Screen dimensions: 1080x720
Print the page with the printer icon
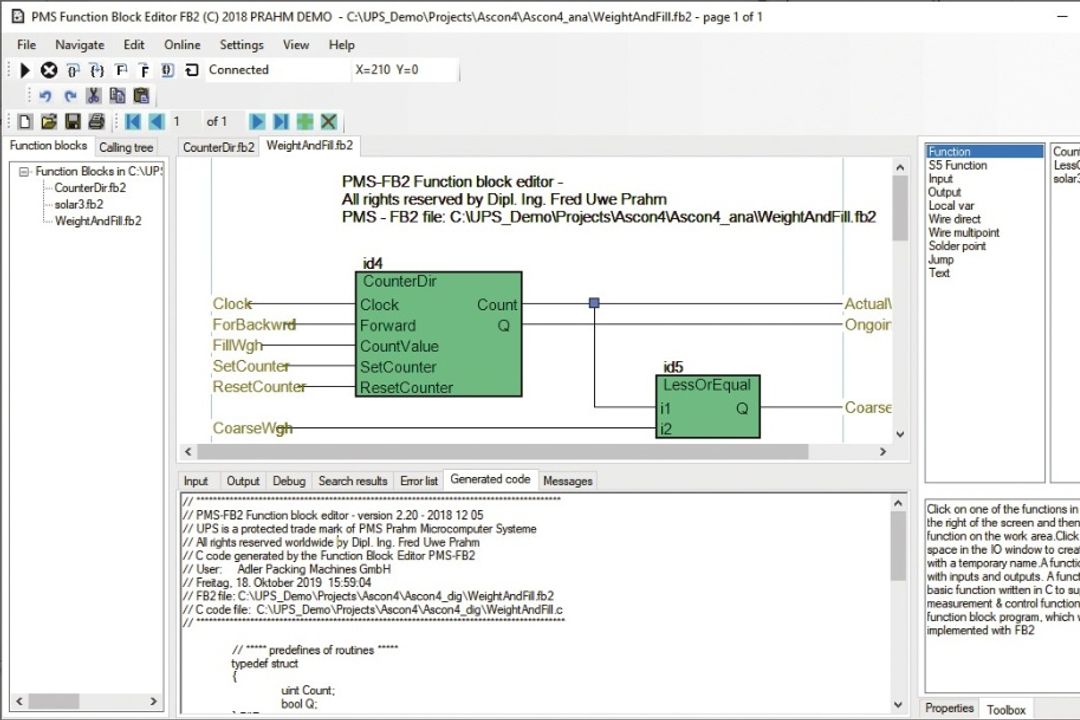96,122
